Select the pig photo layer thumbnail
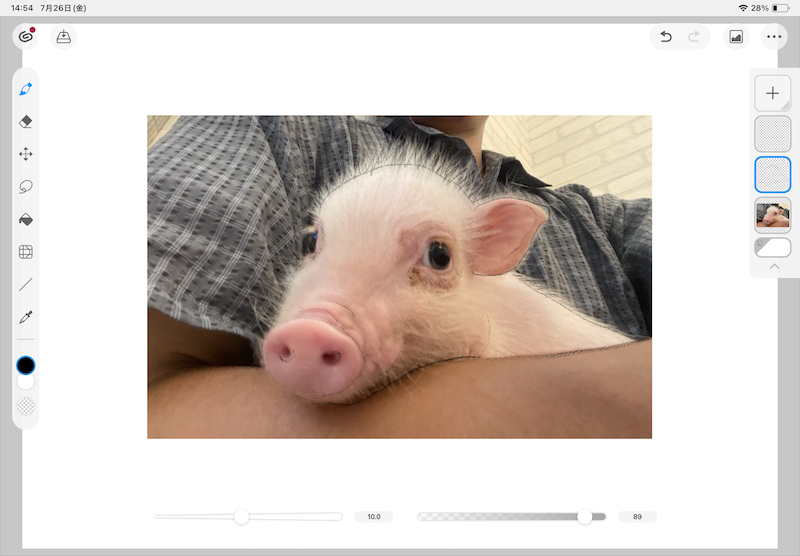The height and width of the screenshot is (556, 800). click(x=772, y=215)
